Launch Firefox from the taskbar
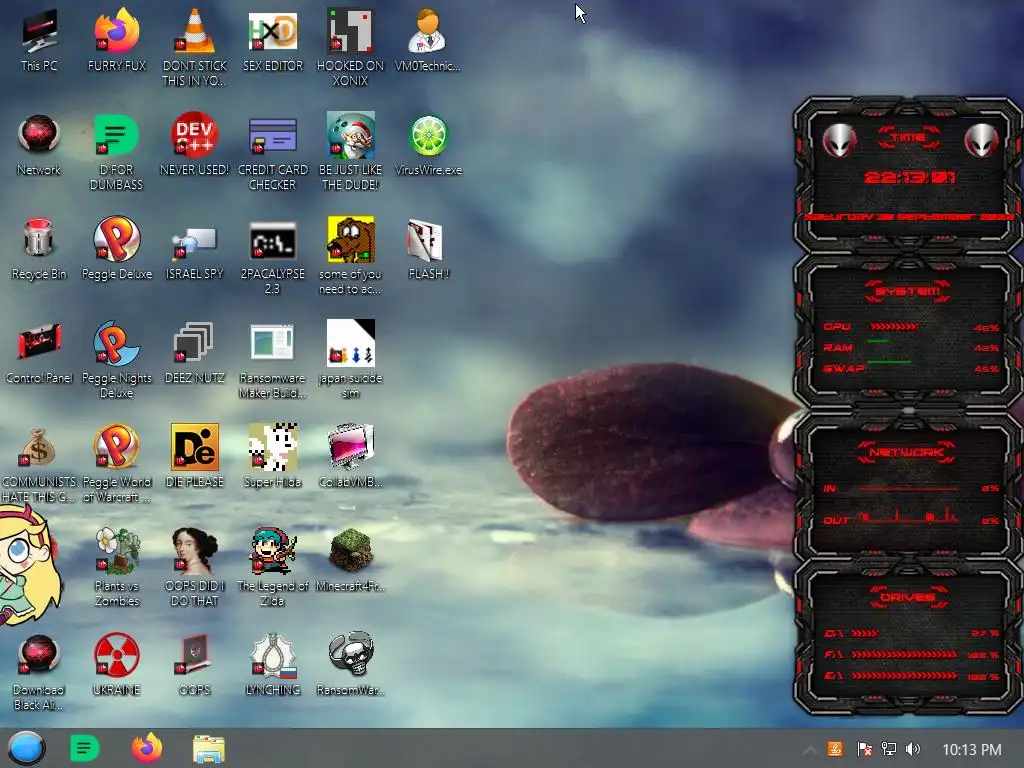 [x=147, y=748]
